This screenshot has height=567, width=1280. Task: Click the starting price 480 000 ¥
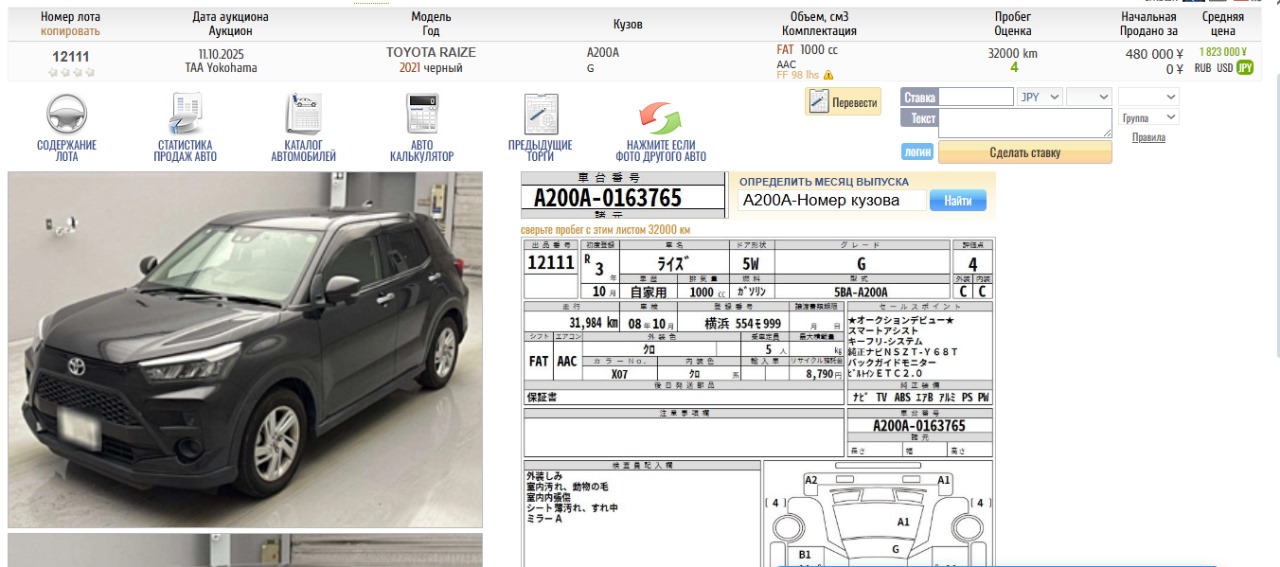tap(1155, 54)
